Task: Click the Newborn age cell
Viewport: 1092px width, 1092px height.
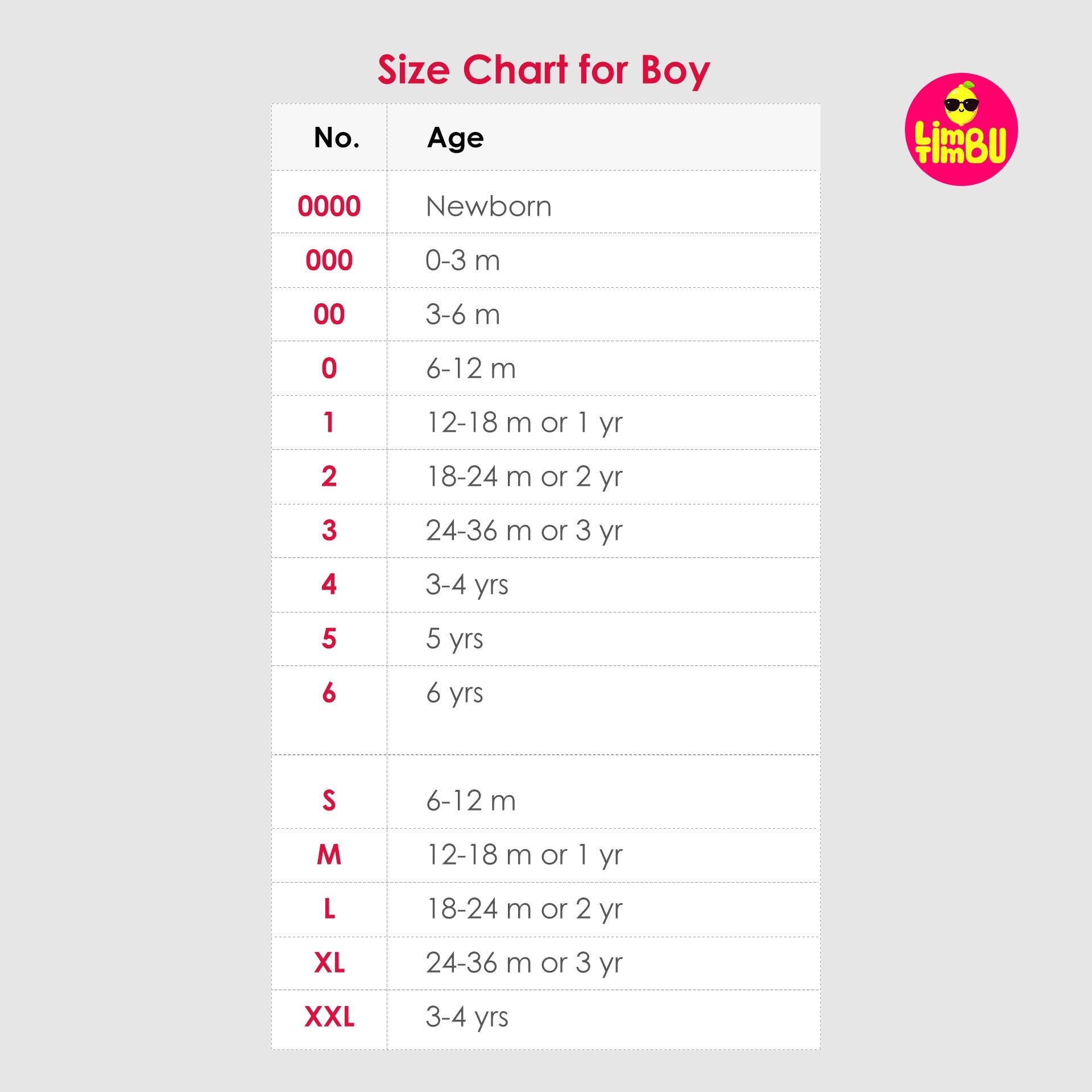Action: (489, 206)
